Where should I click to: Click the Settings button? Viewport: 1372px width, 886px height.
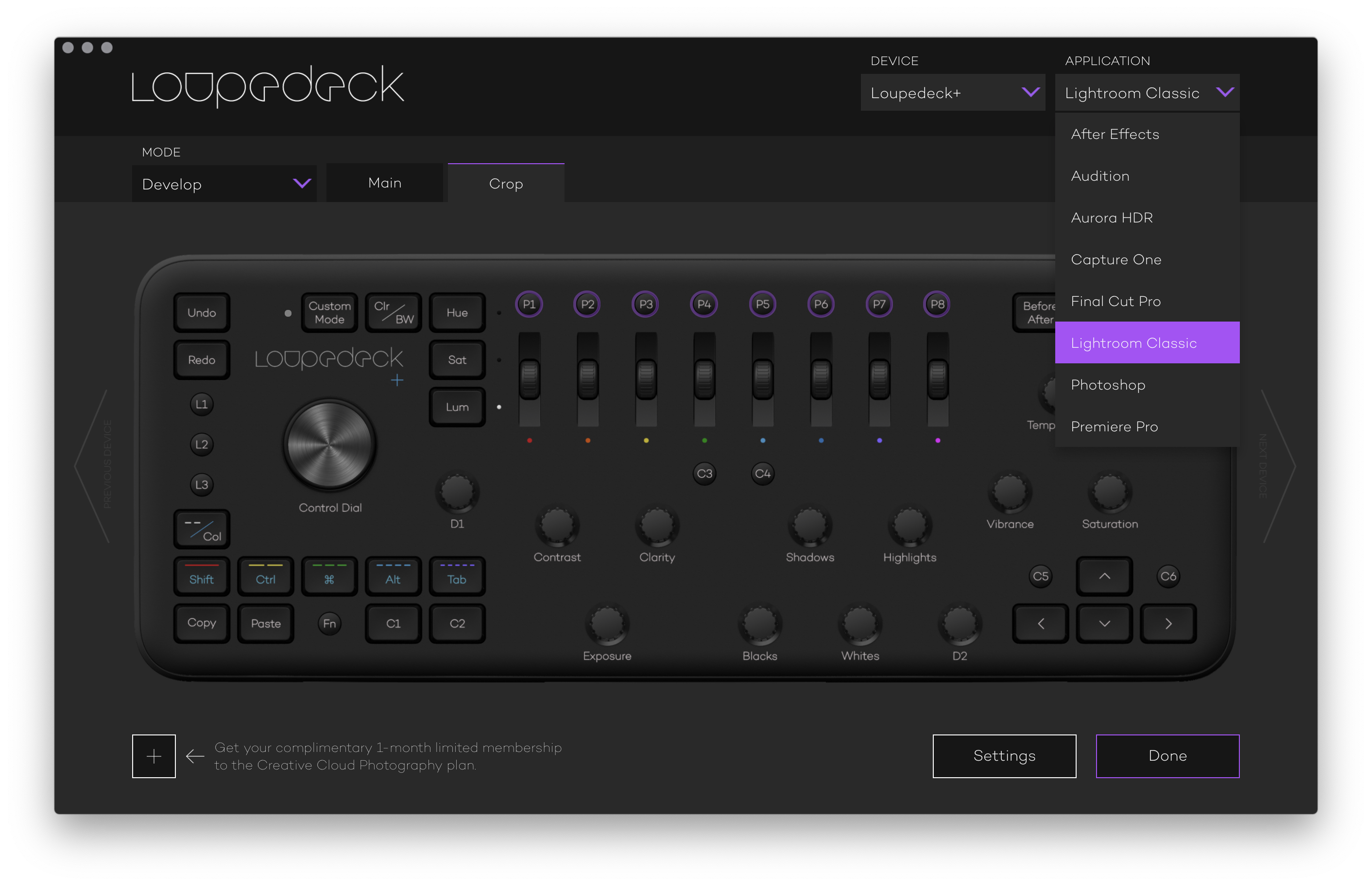pyautogui.click(x=1004, y=756)
